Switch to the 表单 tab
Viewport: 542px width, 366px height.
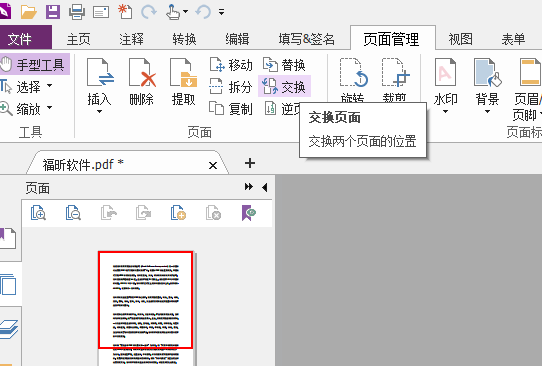click(x=513, y=39)
